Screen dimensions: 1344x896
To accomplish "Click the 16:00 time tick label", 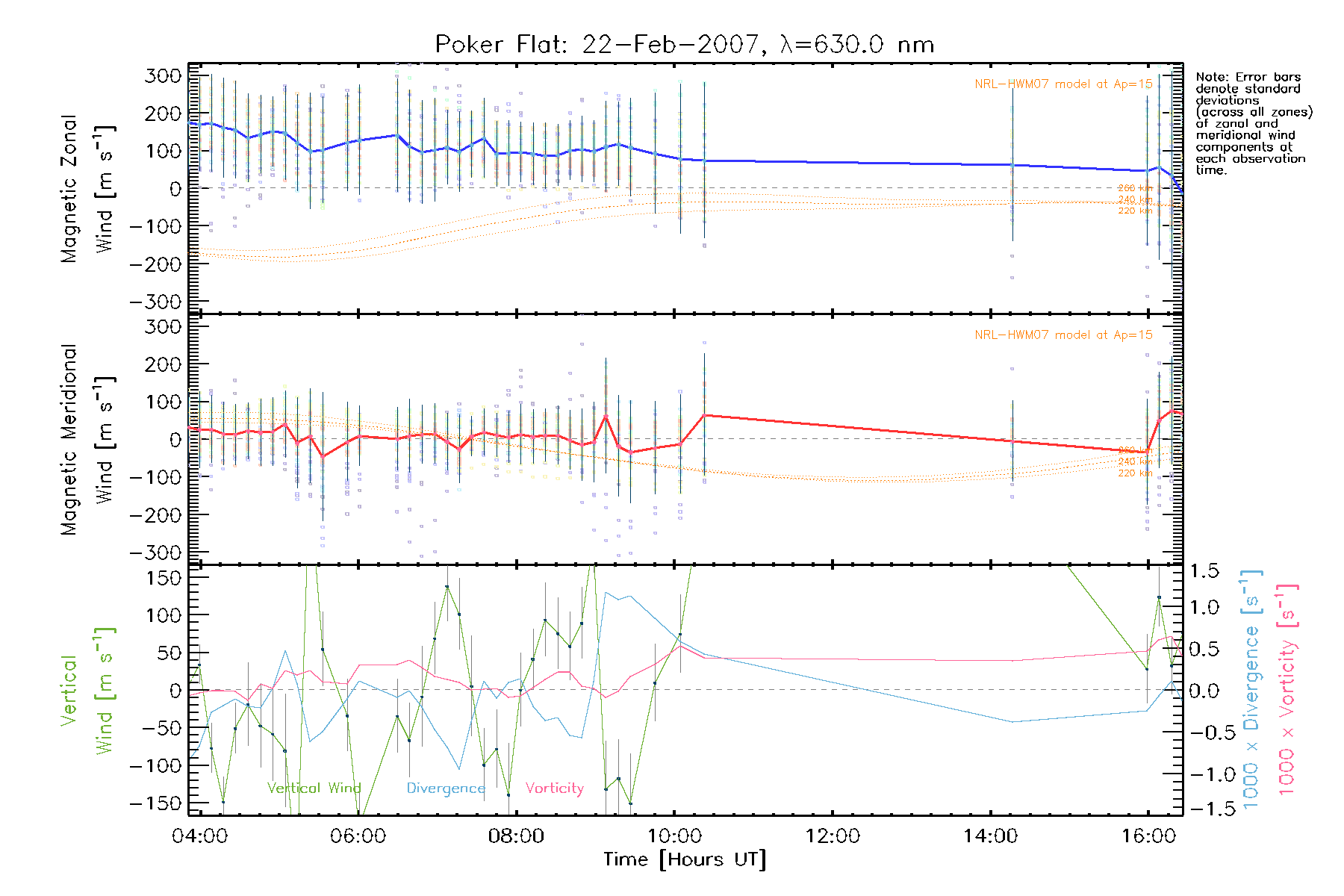I will point(1148,836).
